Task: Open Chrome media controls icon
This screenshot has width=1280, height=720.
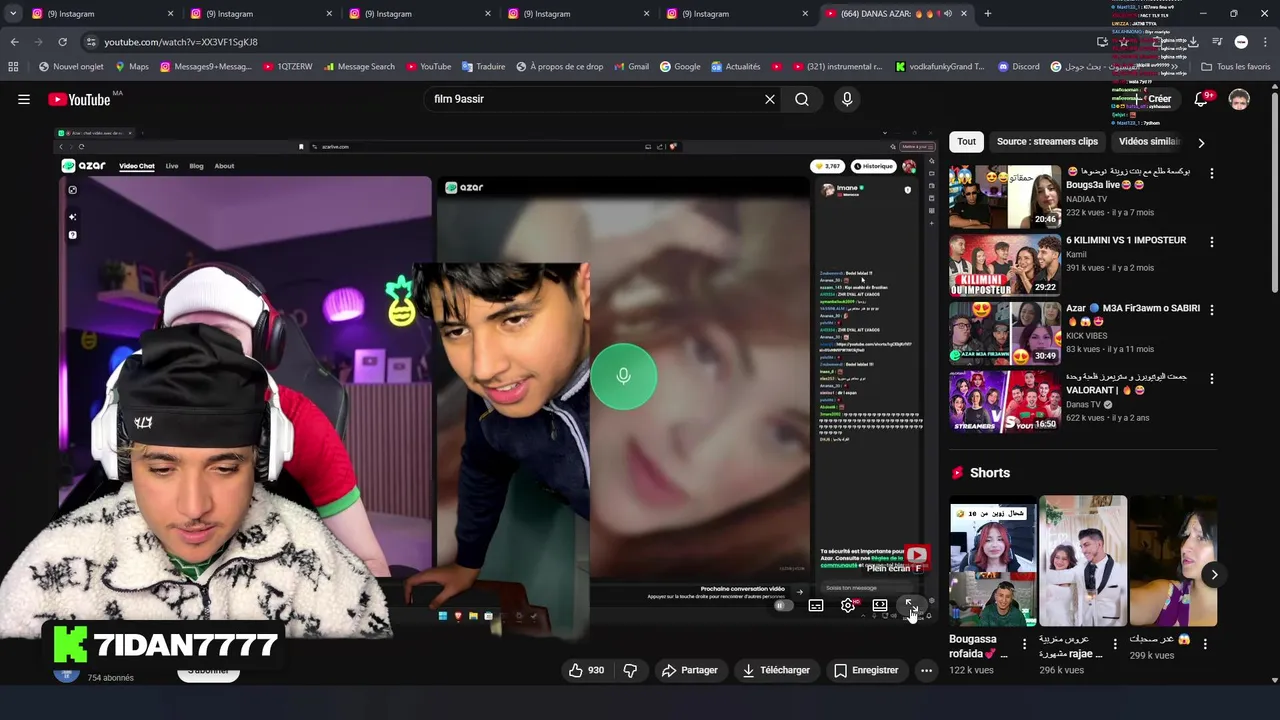Action: coord(1217,42)
